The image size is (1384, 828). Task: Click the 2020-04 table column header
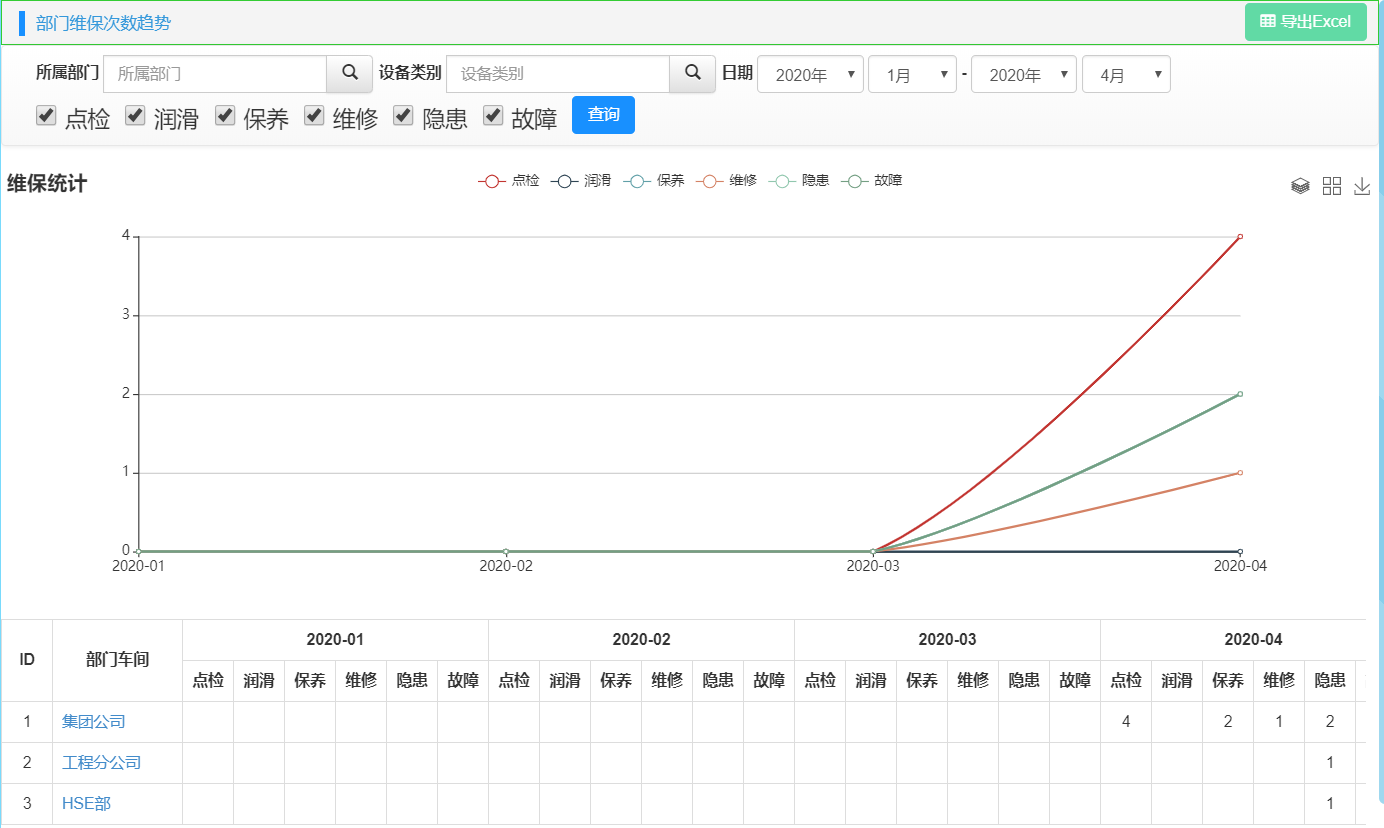[x=1233, y=640]
